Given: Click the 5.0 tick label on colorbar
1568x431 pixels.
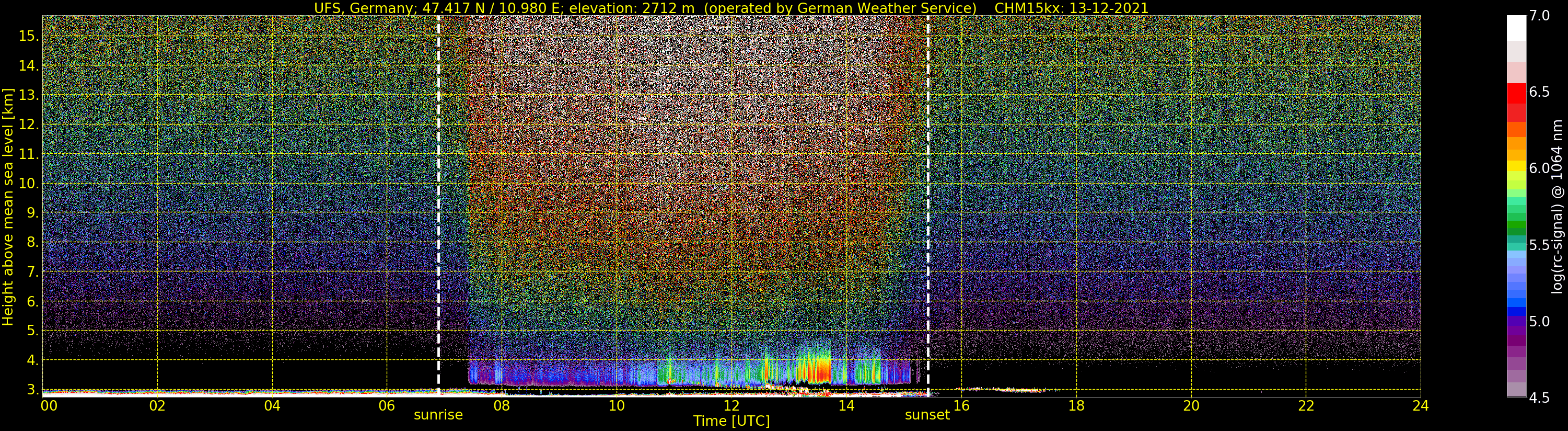Looking at the screenshot, I should pyautogui.click(x=1540, y=321).
